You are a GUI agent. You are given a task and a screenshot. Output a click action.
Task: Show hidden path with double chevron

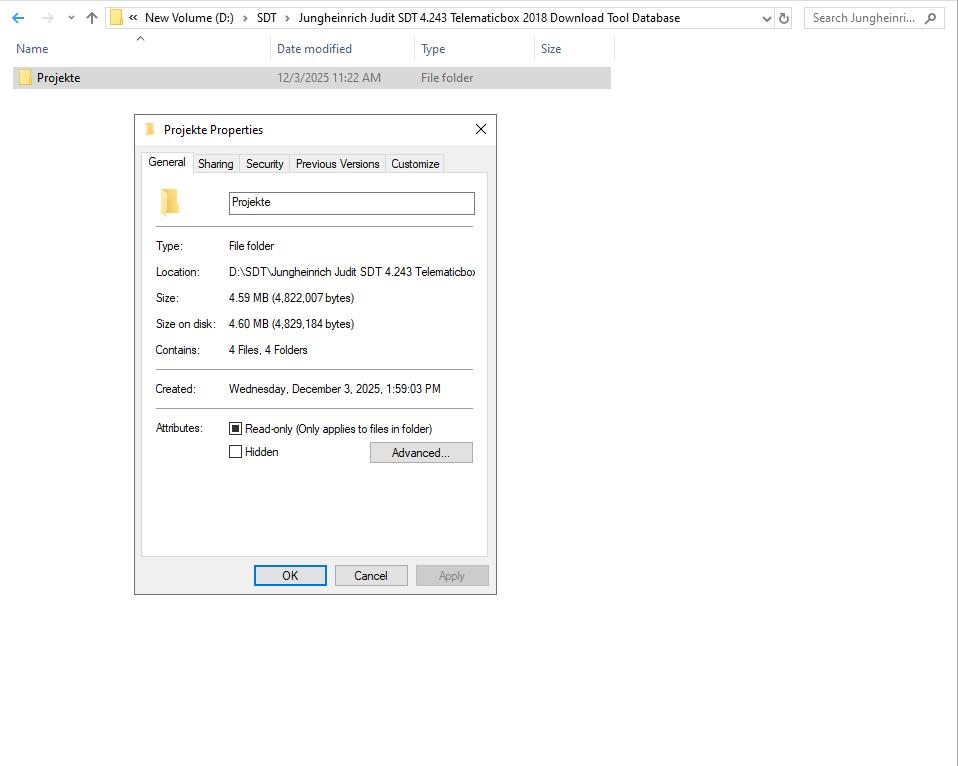133,18
